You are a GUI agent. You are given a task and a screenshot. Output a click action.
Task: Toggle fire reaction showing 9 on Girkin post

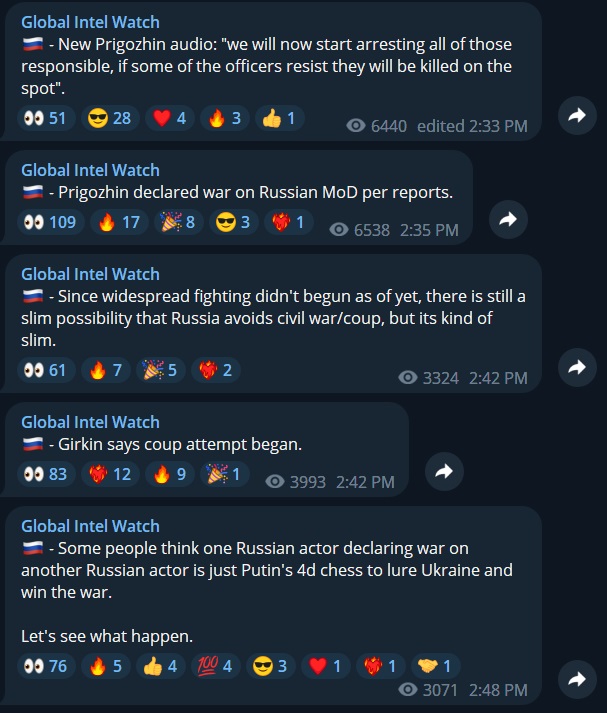click(x=170, y=474)
